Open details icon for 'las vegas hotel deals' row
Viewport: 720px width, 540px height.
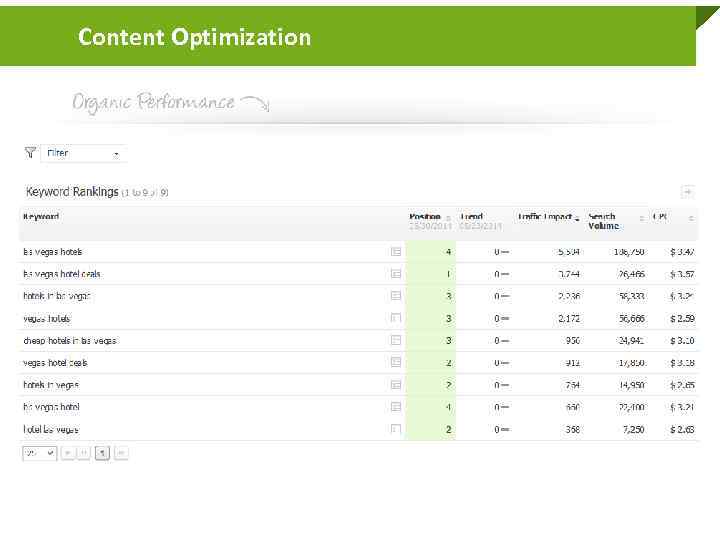[396, 274]
